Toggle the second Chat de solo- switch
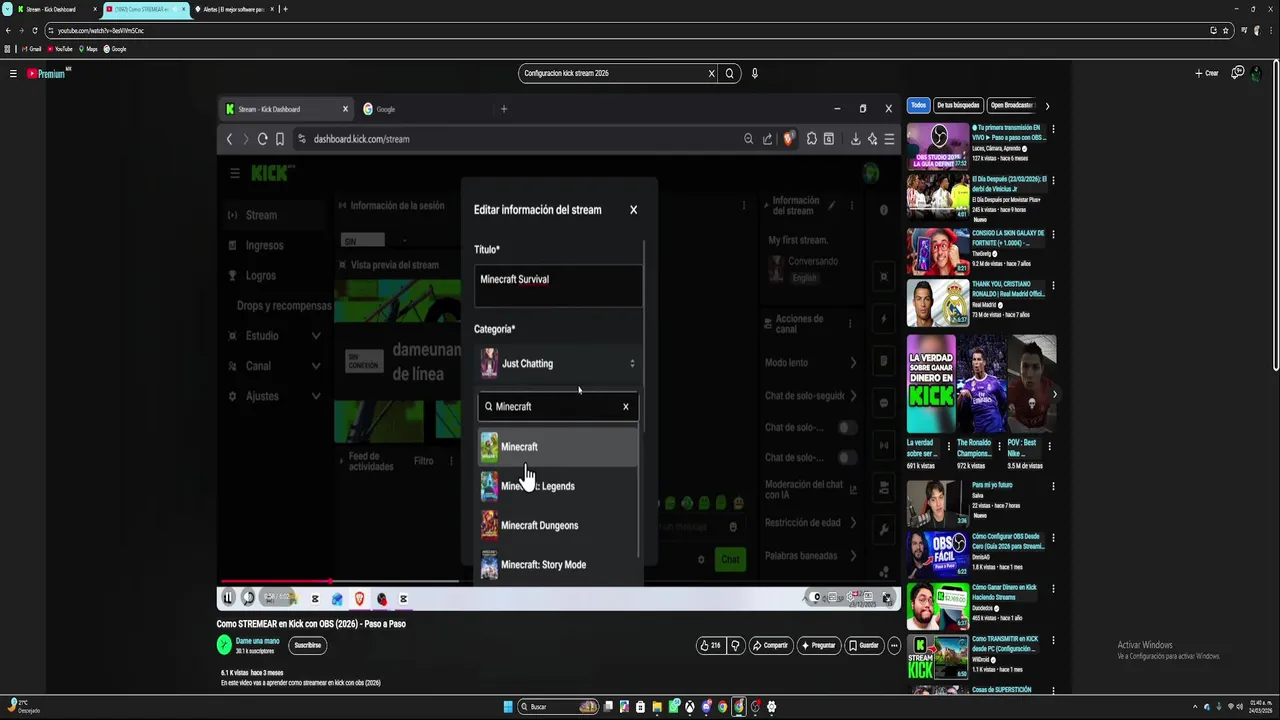This screenshot has height=720, width=1280. (x=848, y=457)
